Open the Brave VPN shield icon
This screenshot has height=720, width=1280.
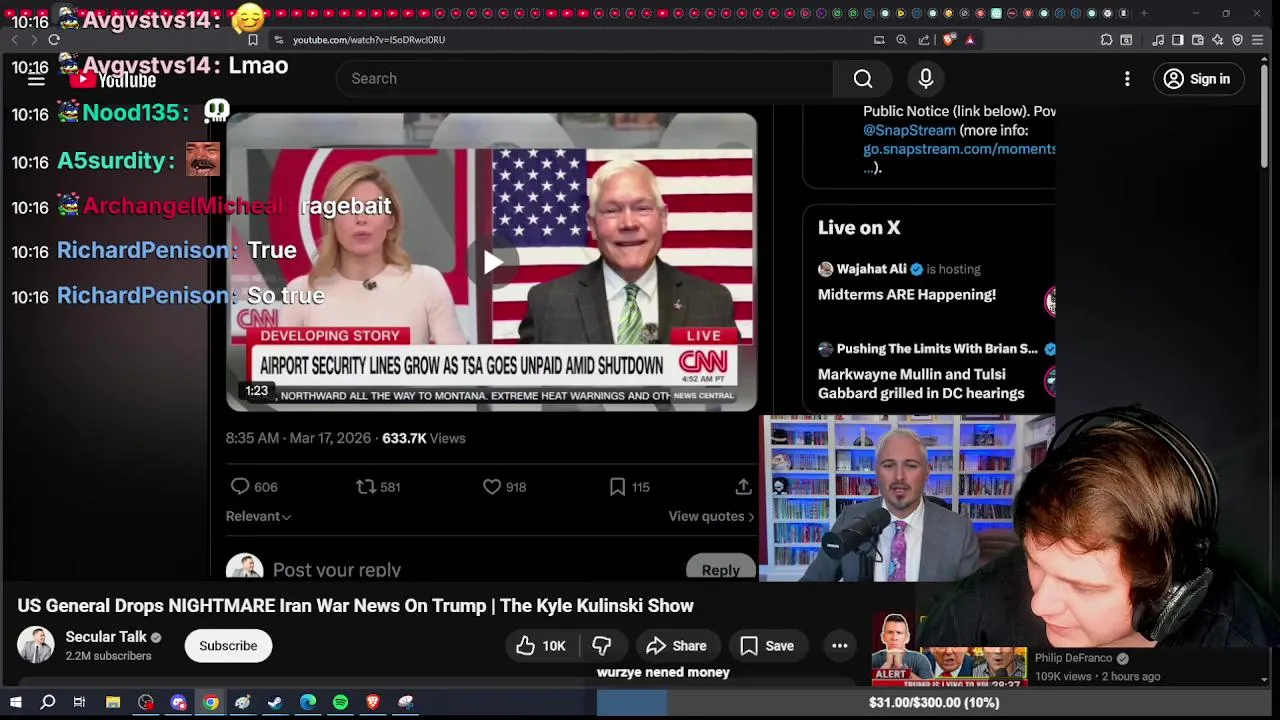click(x=1237, y=40)
